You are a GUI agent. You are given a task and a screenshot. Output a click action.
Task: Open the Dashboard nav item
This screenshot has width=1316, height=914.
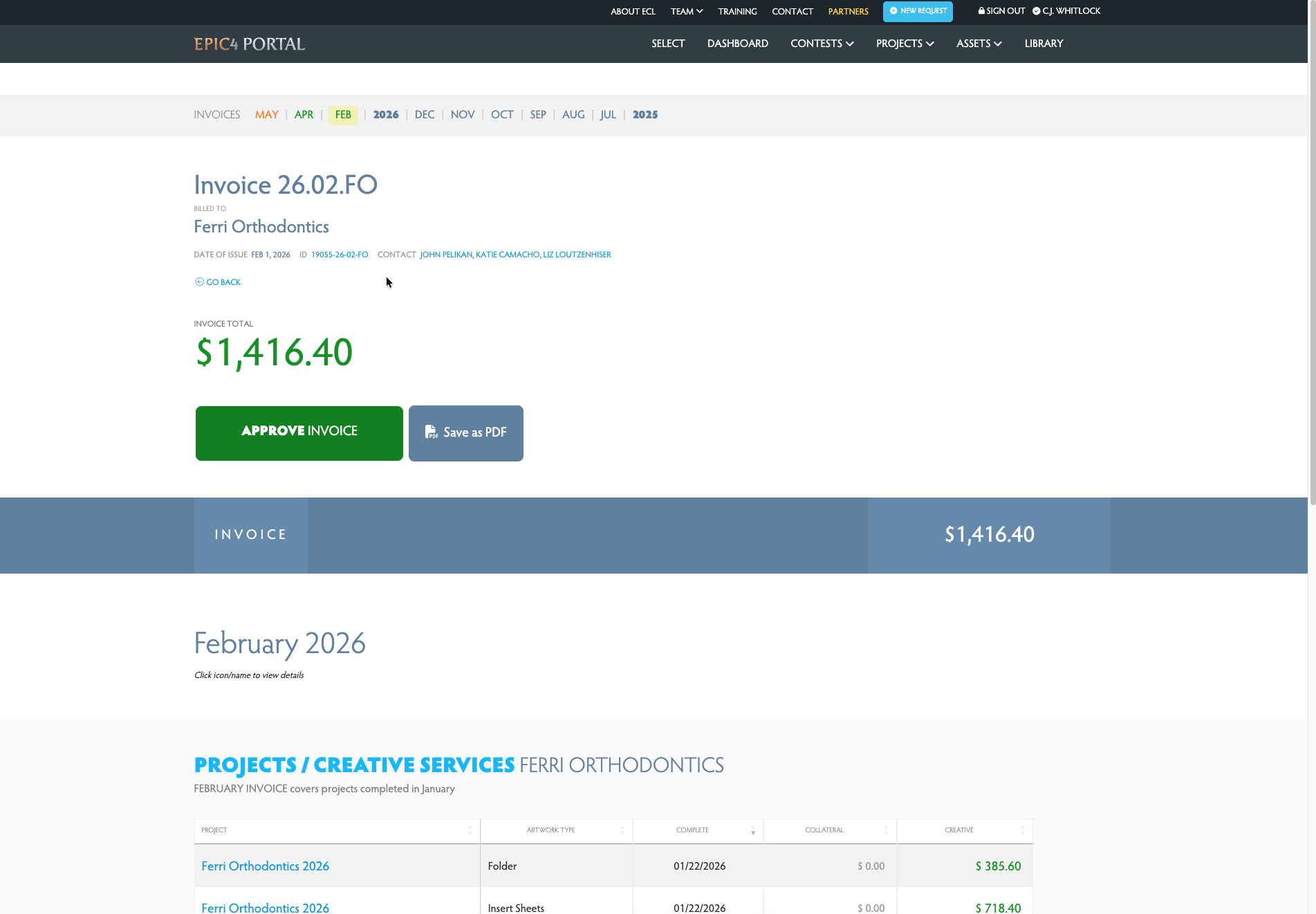point(738,44)
